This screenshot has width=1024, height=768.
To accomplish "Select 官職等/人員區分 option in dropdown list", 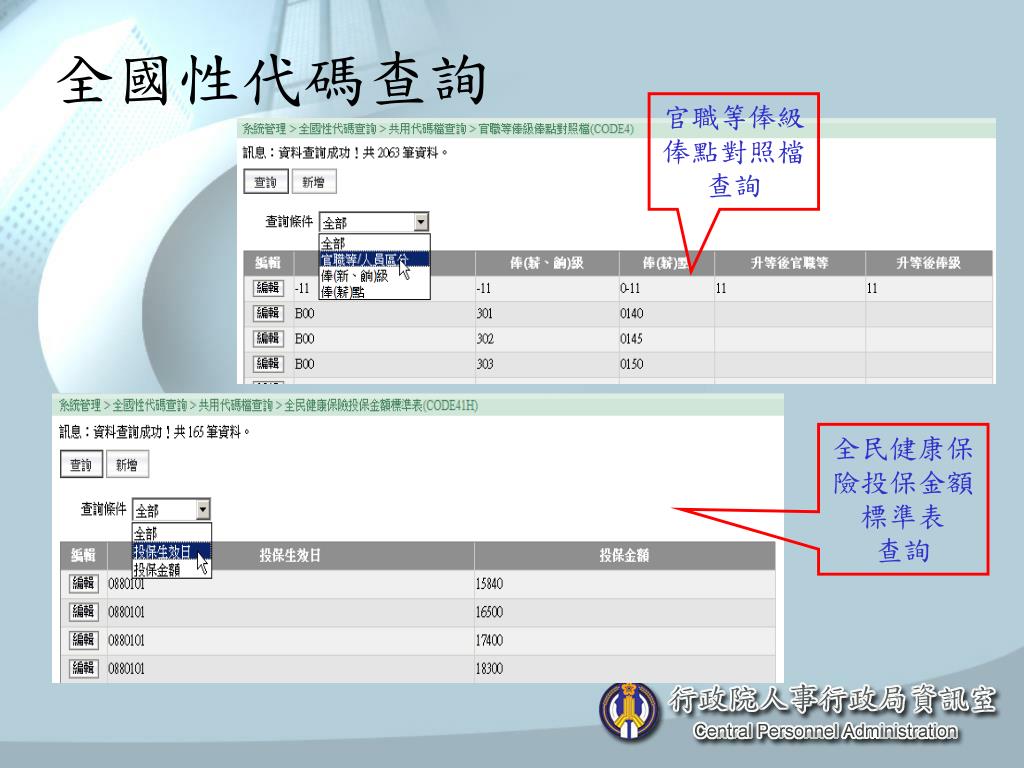I will (374, 259).
